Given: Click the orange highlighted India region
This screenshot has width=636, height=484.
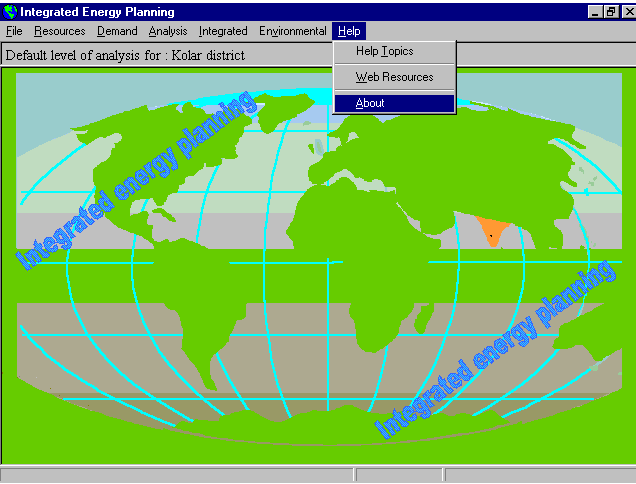Looking at the screenshot, I should point(490,231).
